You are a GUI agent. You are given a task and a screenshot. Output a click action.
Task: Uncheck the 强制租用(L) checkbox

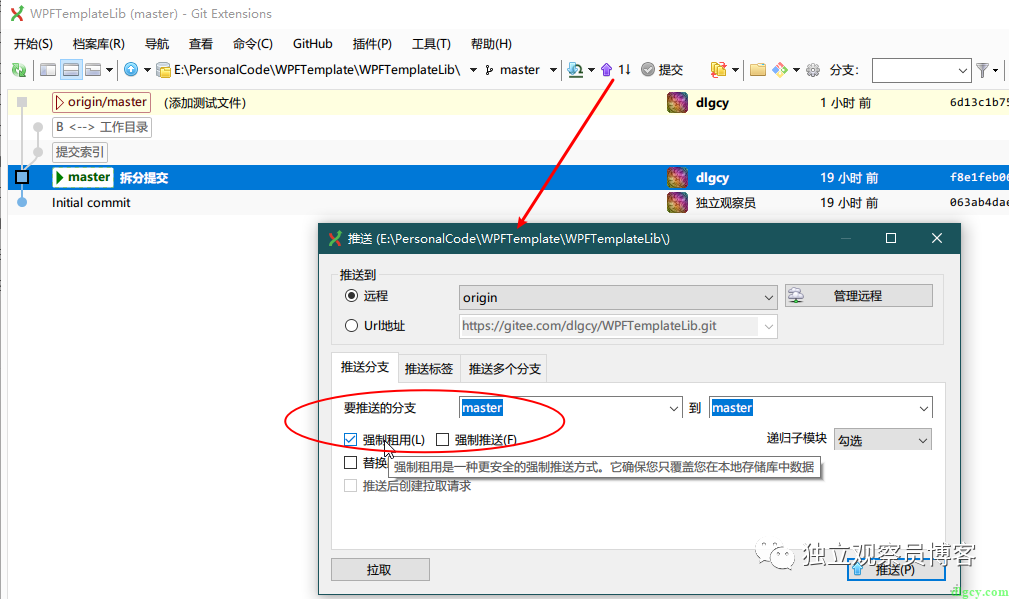(x=351, y=439)
